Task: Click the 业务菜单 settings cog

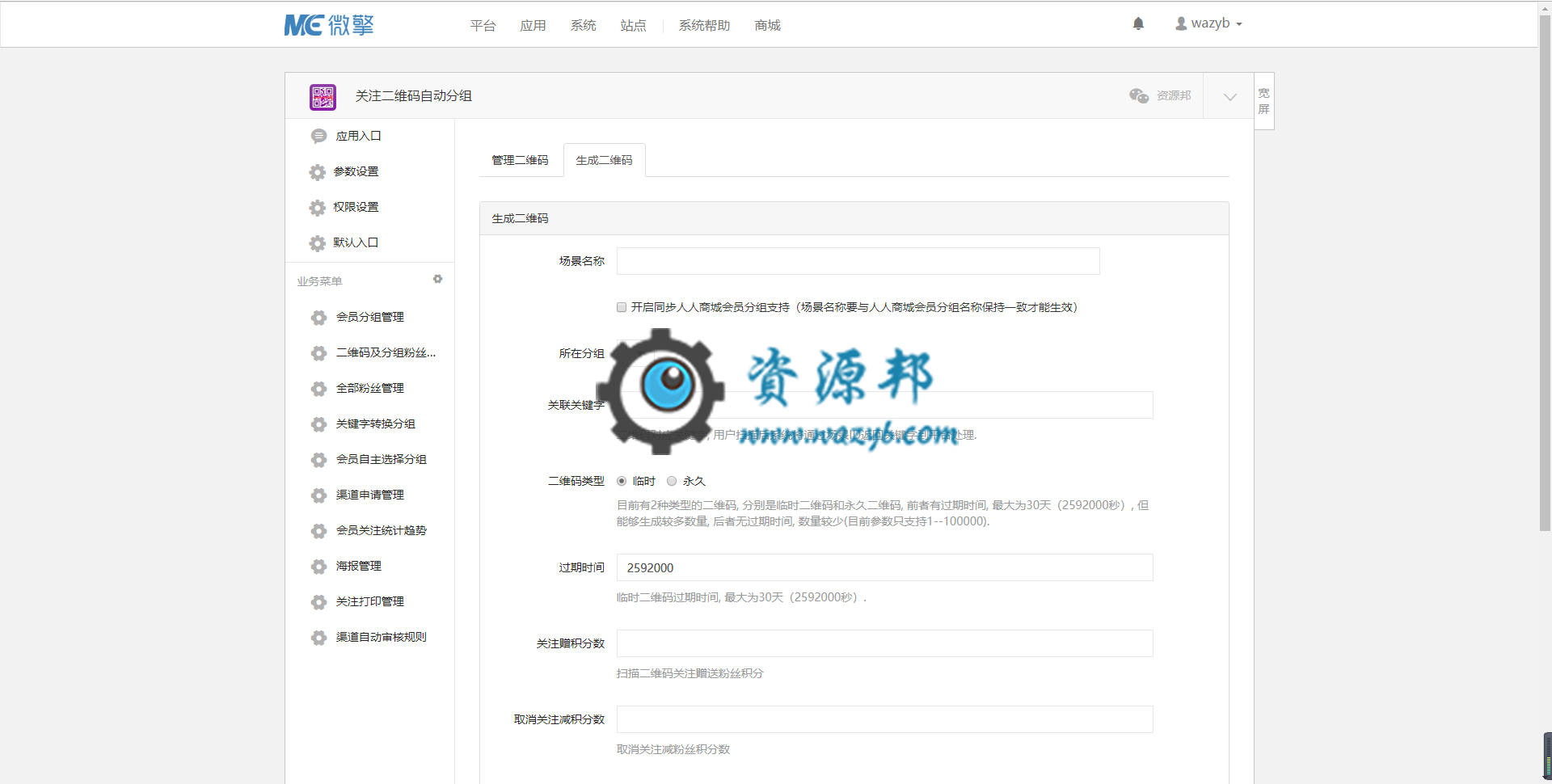Action: (437, 279)
